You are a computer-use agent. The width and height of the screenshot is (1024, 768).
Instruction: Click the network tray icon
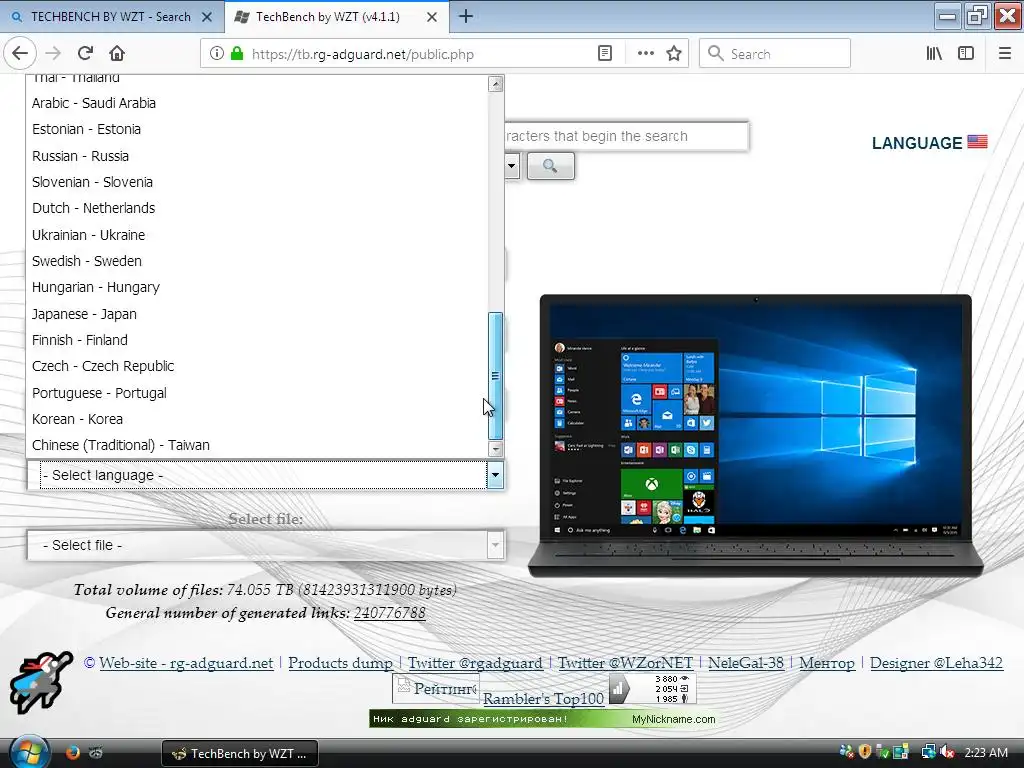coord(929,753)
